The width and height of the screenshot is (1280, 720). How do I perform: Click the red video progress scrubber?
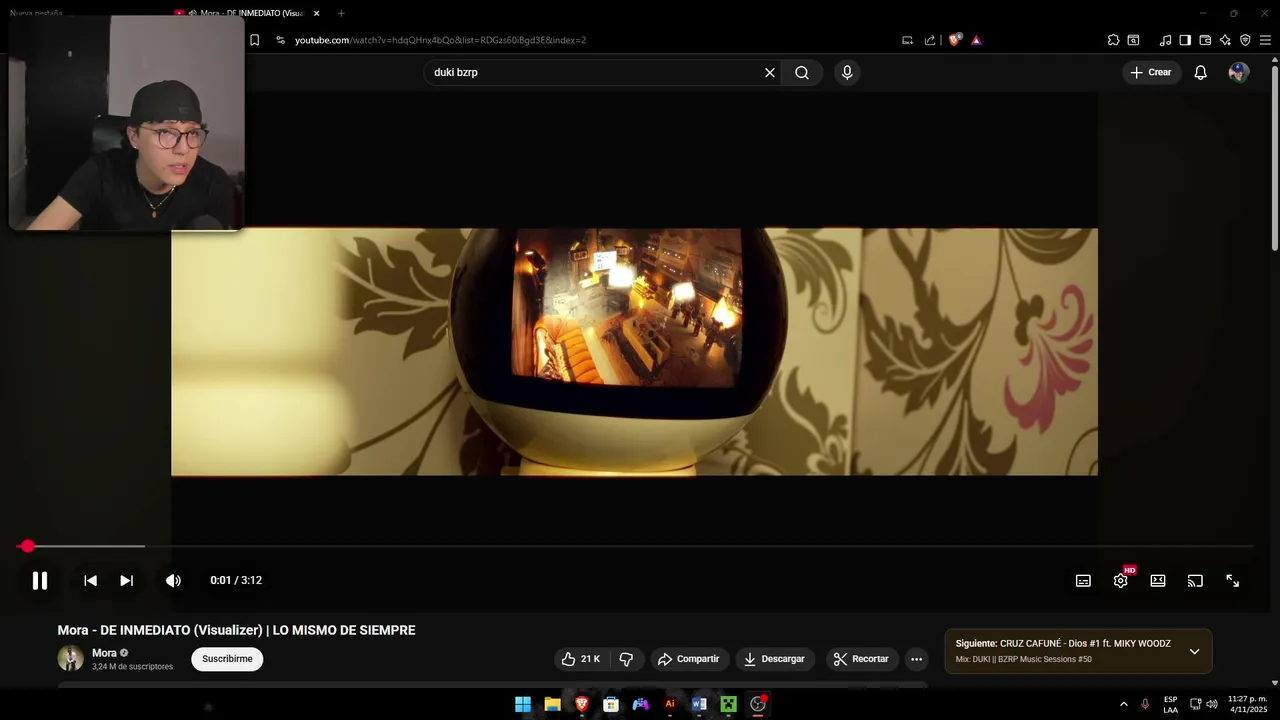tap(27, 546)
